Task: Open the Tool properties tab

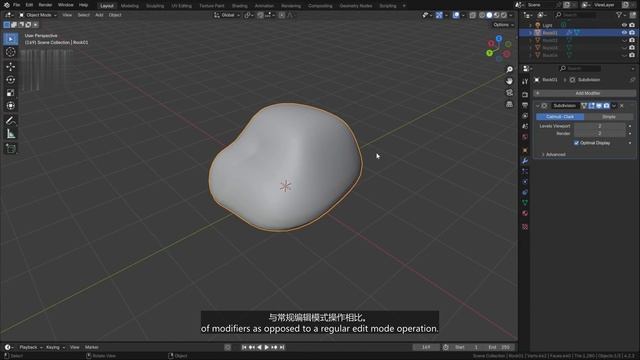Action: pyautogui.click(x=525, y=82)
